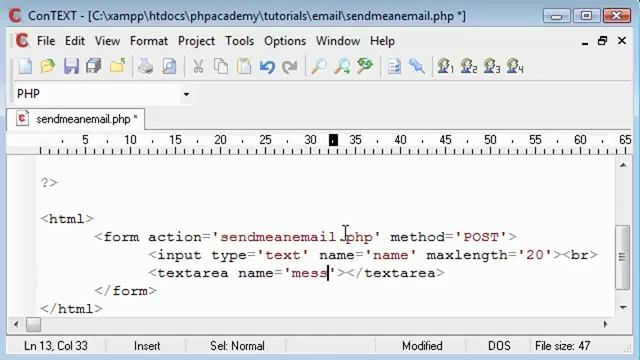
Task: Click the 'text' input type value
Action: tap(282, 255)
